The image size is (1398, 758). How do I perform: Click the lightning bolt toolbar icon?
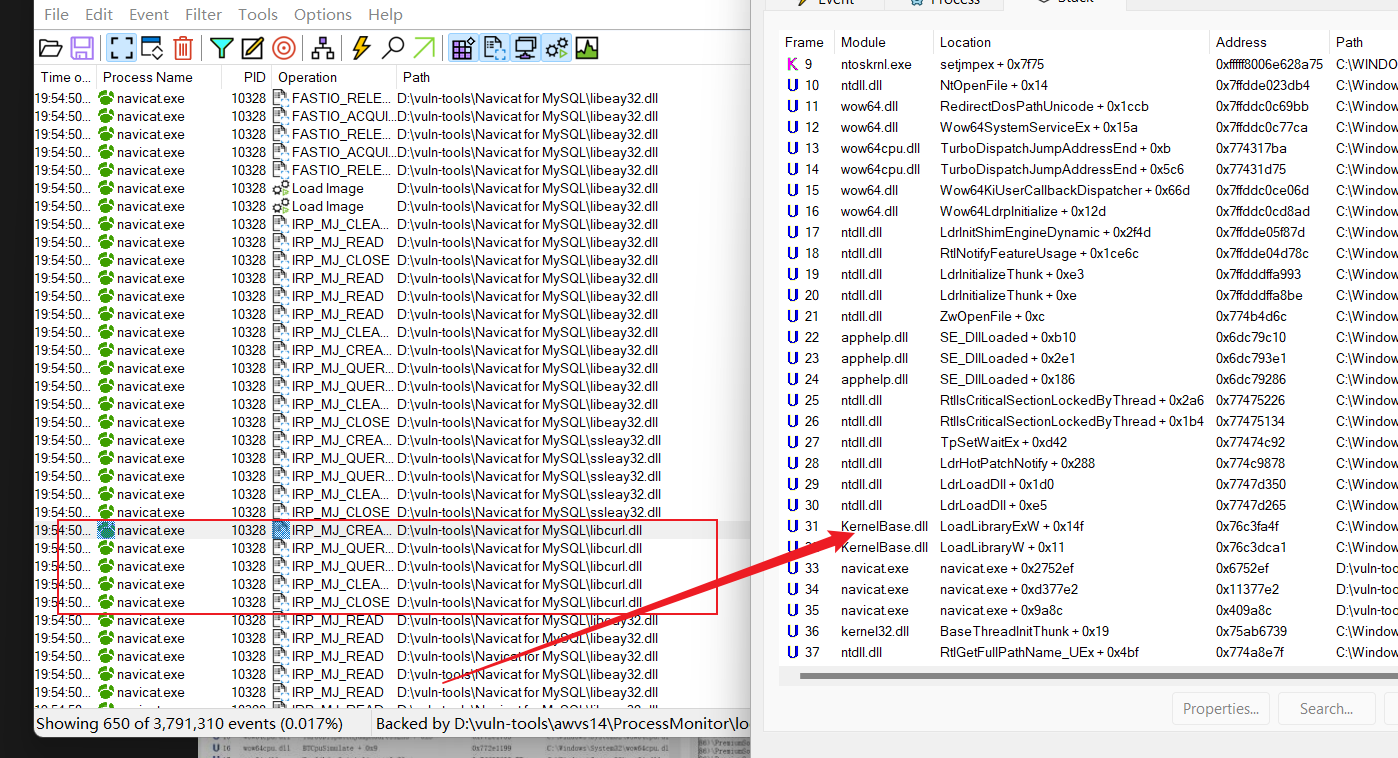(361, 47)
